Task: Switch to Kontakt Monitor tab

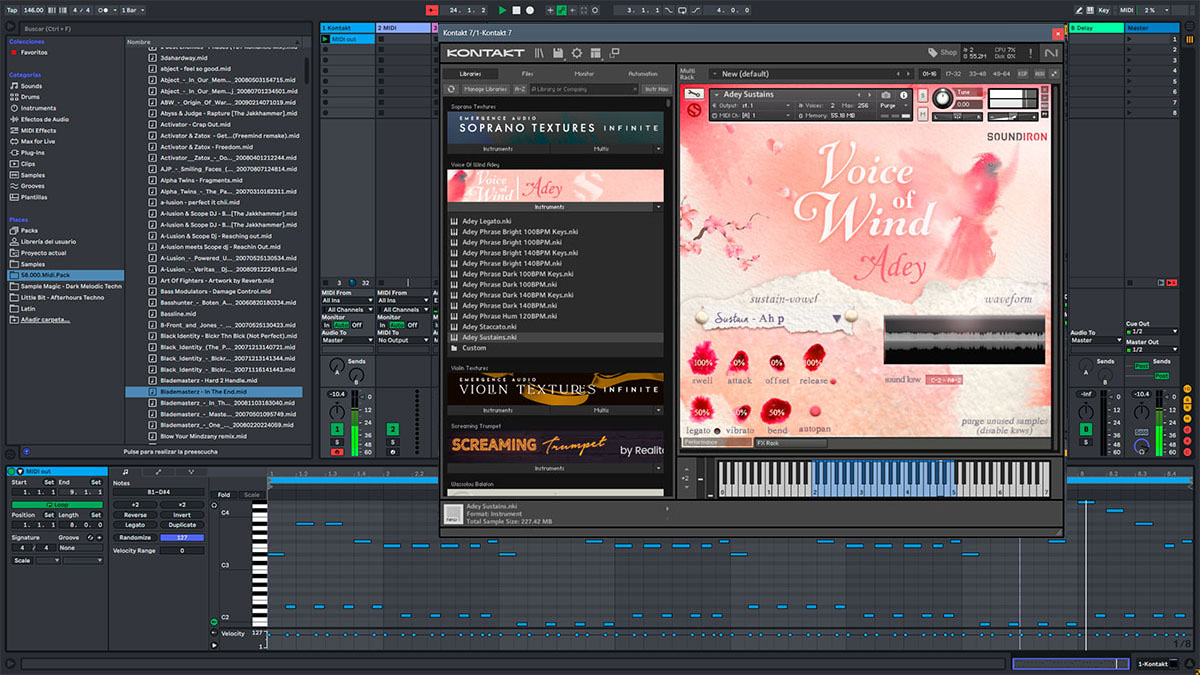Action: [584, 74]
